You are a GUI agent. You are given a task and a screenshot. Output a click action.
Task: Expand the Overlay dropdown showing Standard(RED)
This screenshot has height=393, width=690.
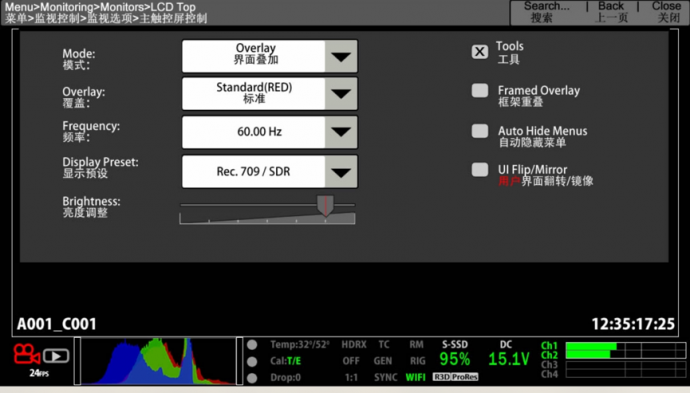[270, 94]
